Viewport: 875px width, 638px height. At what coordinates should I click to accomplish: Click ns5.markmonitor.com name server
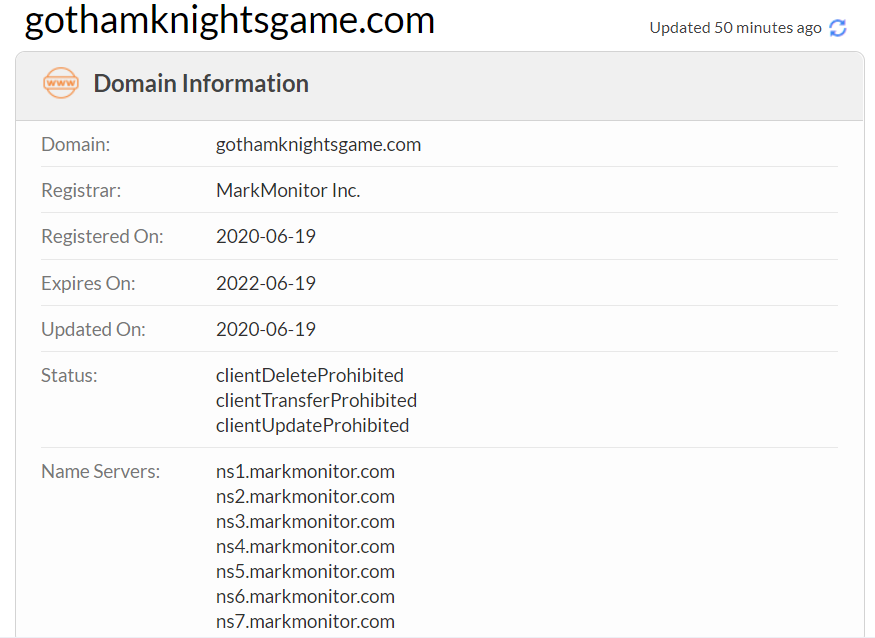click(305, 571)
